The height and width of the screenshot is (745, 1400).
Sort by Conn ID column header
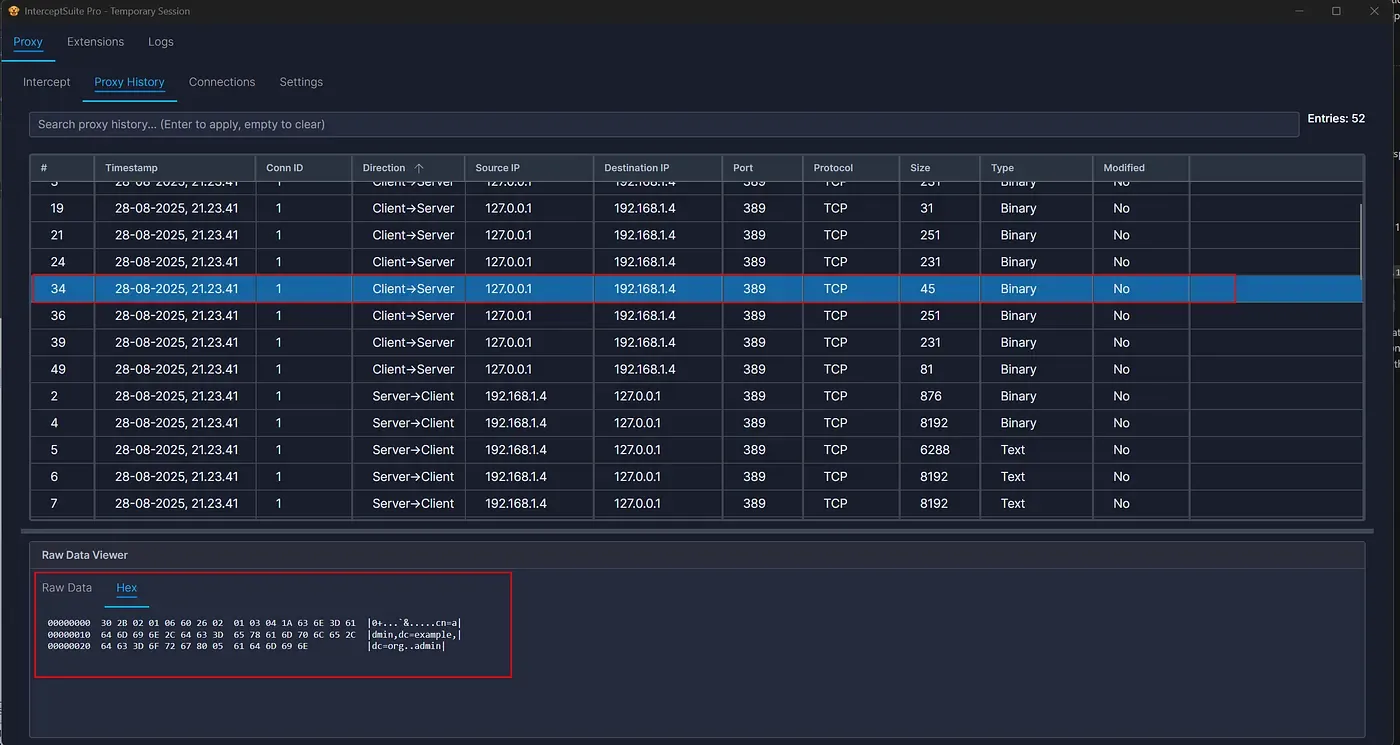tap(304, 168)
